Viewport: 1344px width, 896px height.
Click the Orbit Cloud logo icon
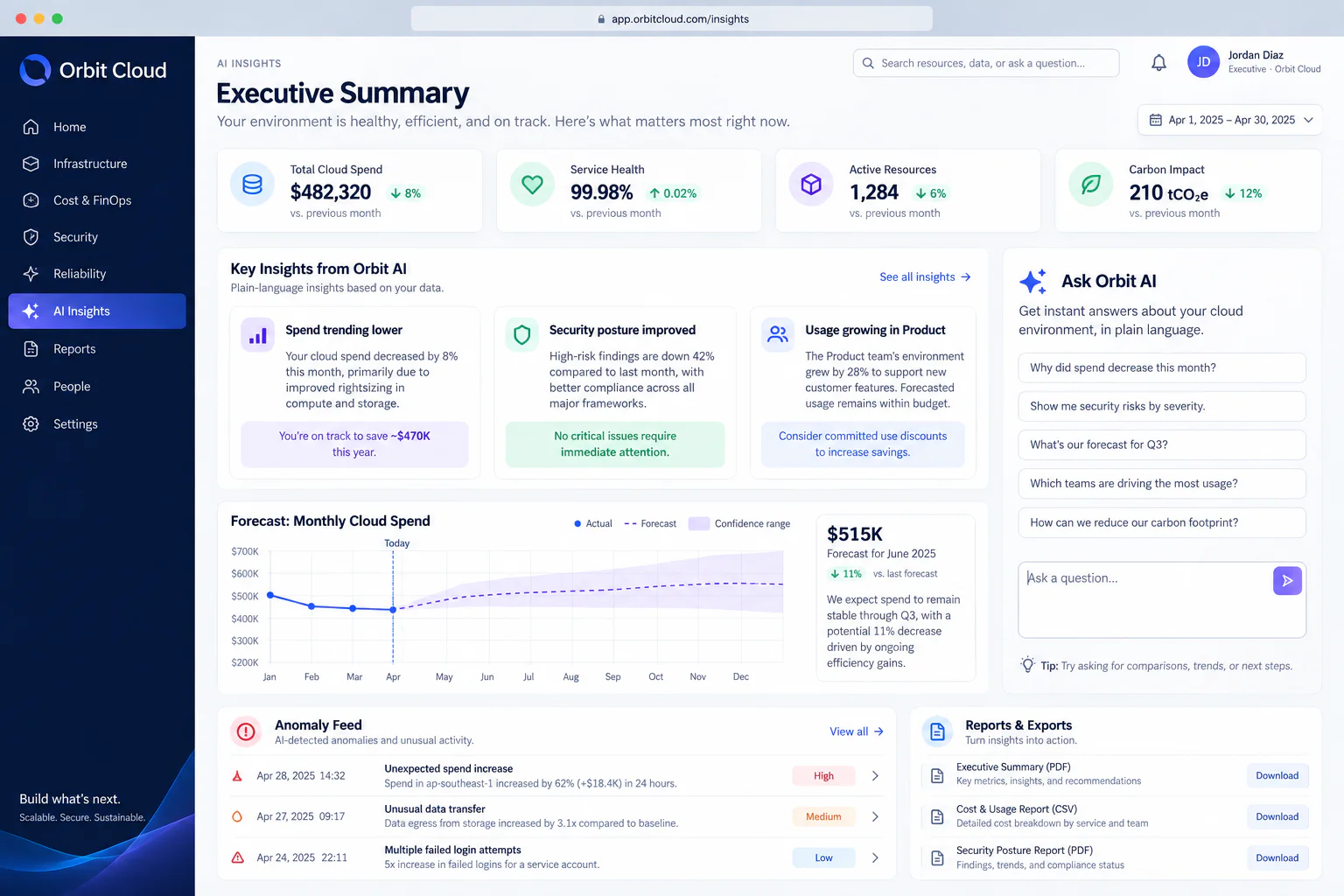[x=35, y=70]
